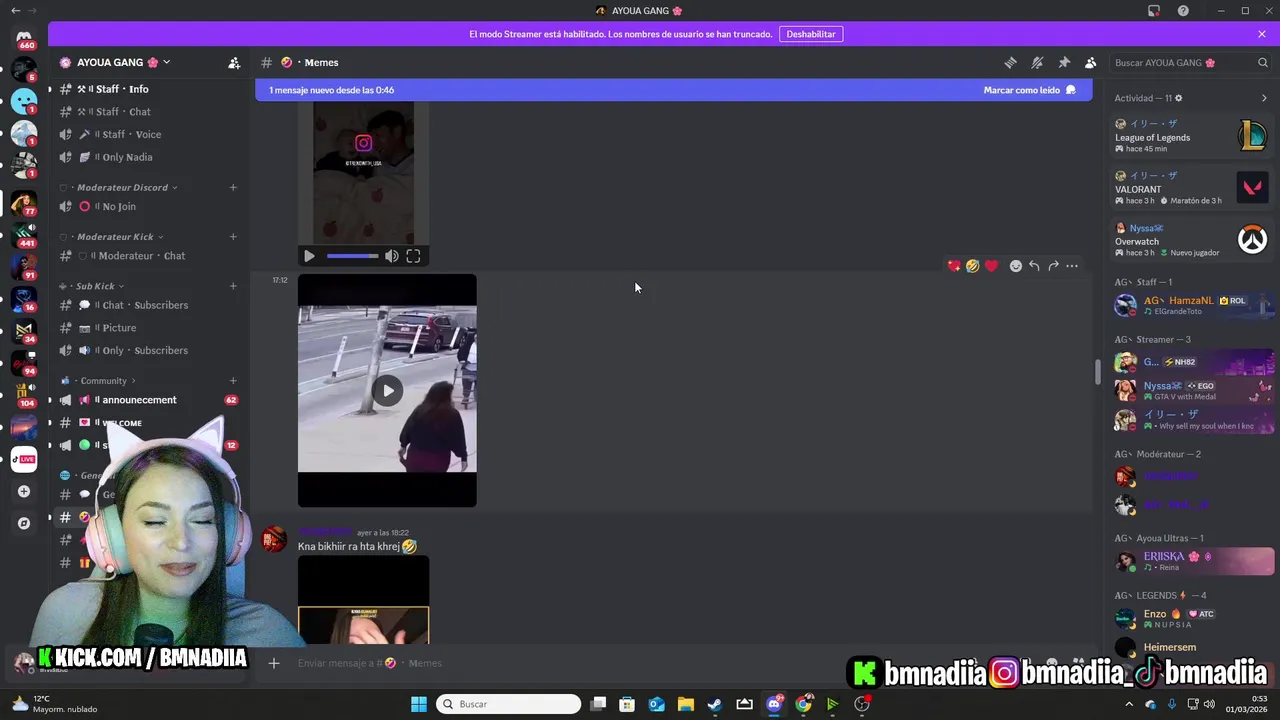
Task: Collapse Community category
Action: point(98,381)
